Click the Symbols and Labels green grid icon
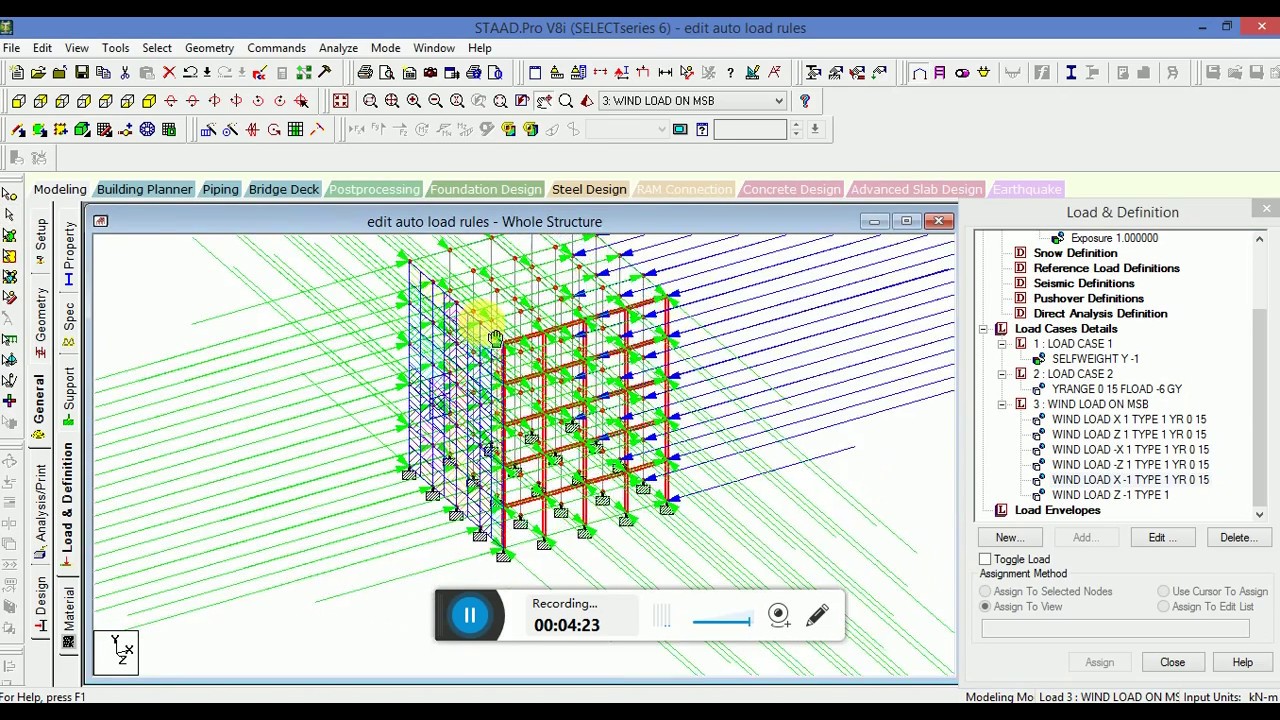The height and width of the screenshot is (720, 1280). click(x=295, y=130)
